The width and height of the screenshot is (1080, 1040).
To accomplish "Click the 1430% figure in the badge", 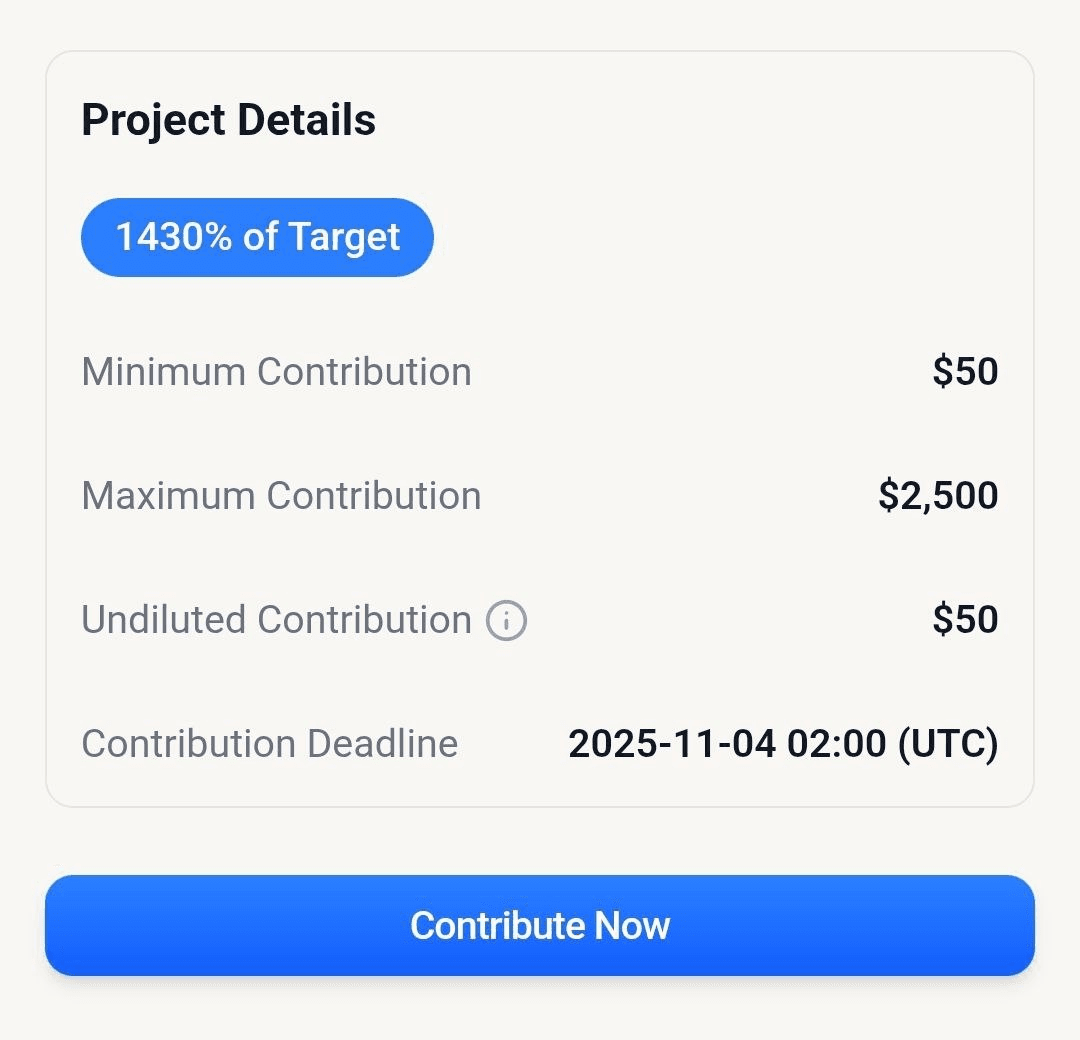I will click(173, 238).
